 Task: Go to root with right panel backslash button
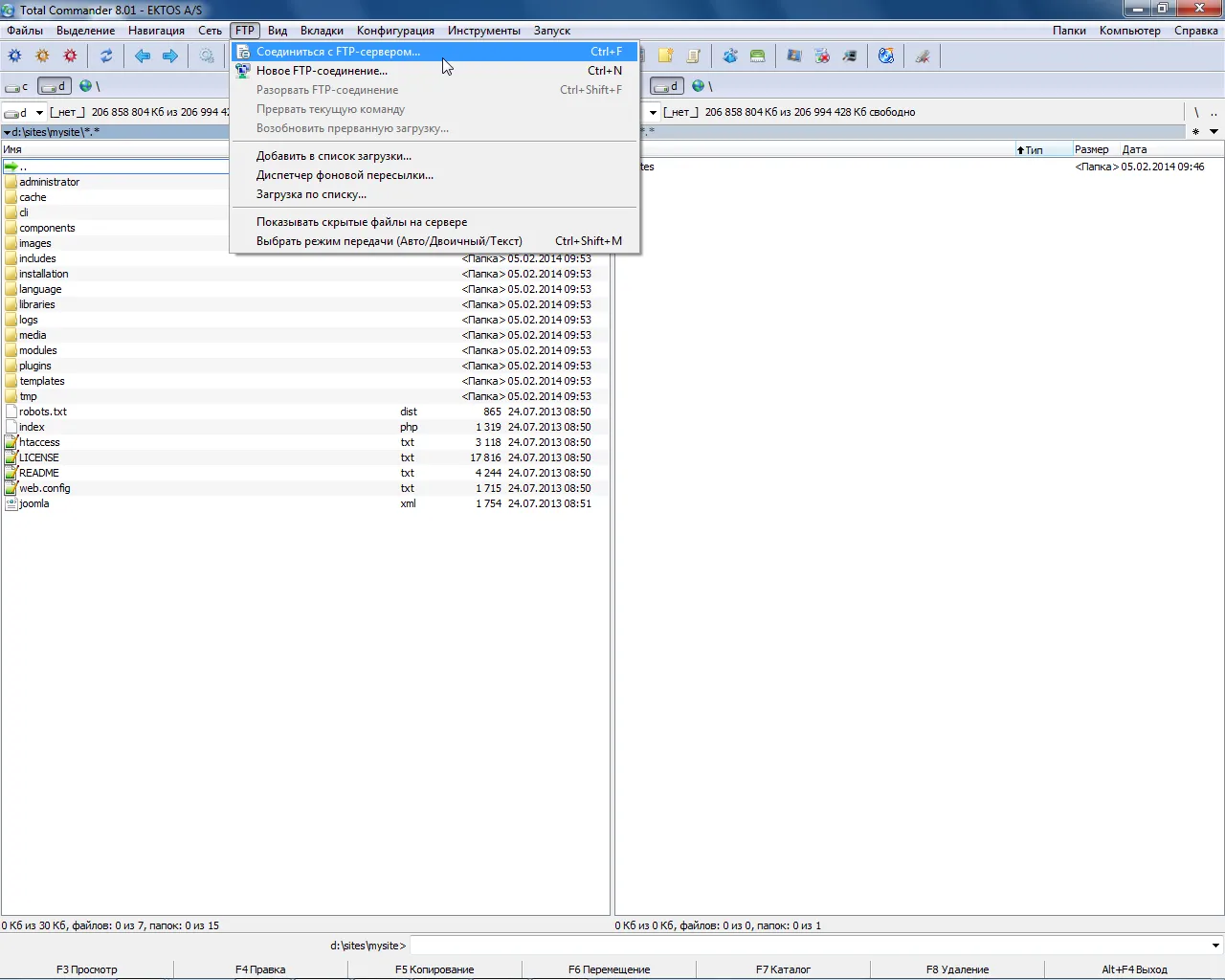point(1196,112)
